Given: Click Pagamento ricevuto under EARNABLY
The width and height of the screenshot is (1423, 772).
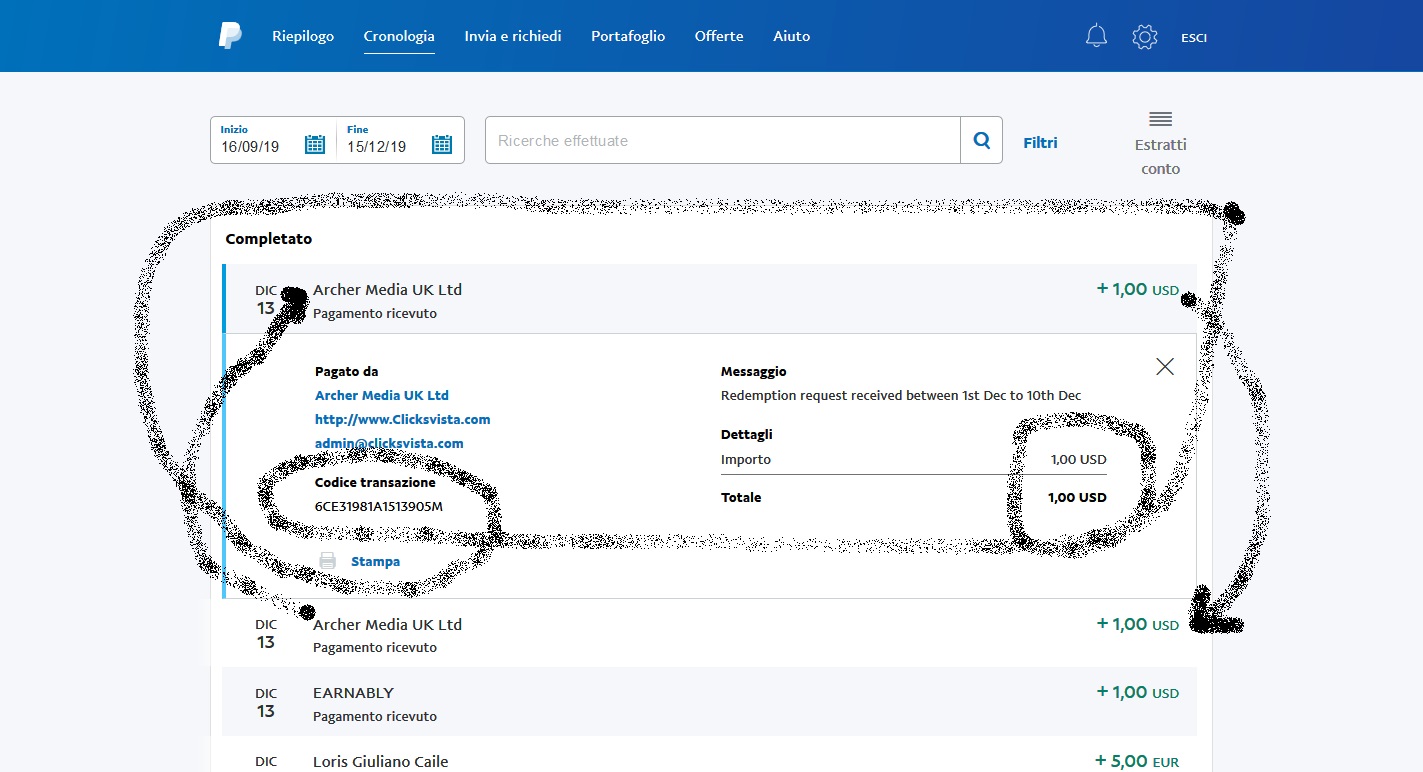Looking at the screenshot, I should 375,716.
